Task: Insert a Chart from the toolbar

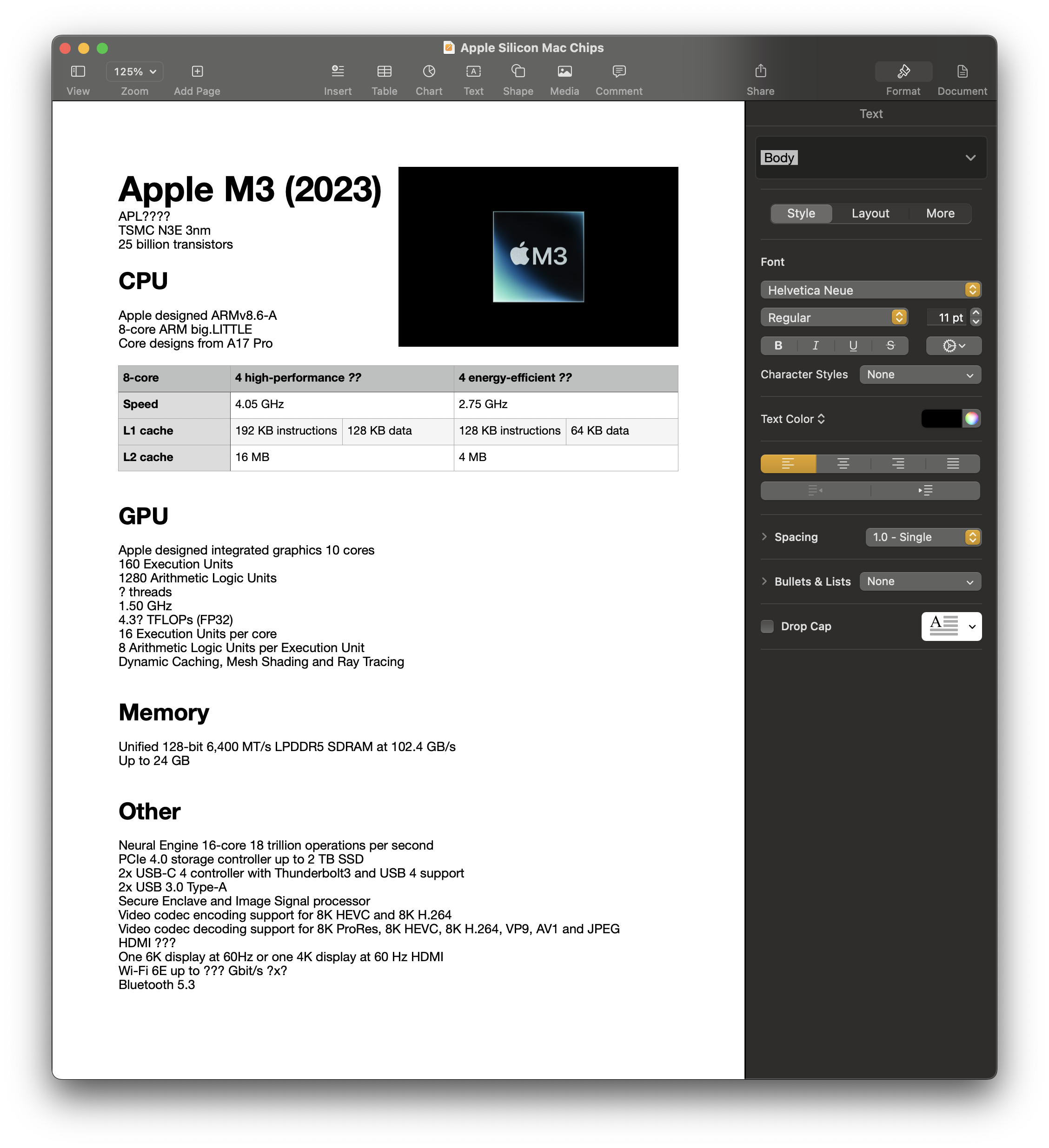Action: click(429, 72)
